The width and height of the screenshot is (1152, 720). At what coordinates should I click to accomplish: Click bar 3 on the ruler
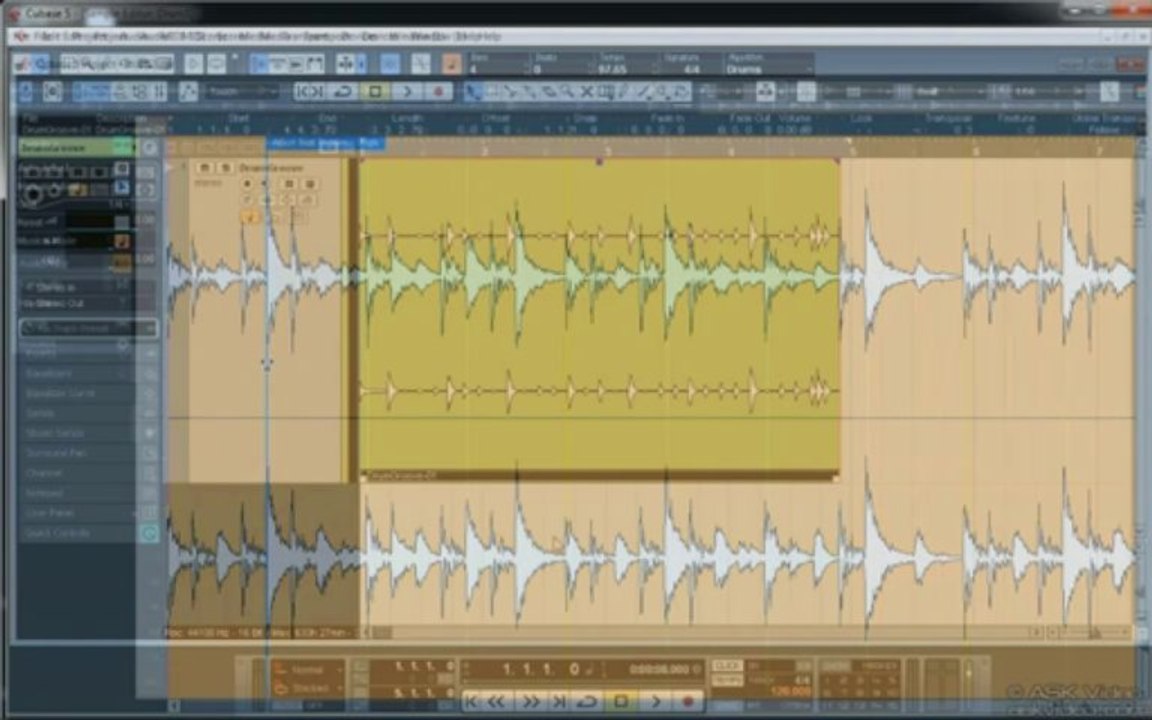(x=607, y=151)
